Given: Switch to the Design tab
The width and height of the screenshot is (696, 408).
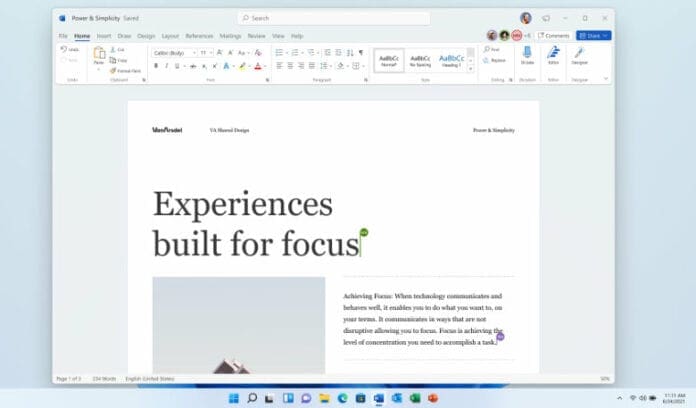Looking at the screenshot, I should click(146, 36).
